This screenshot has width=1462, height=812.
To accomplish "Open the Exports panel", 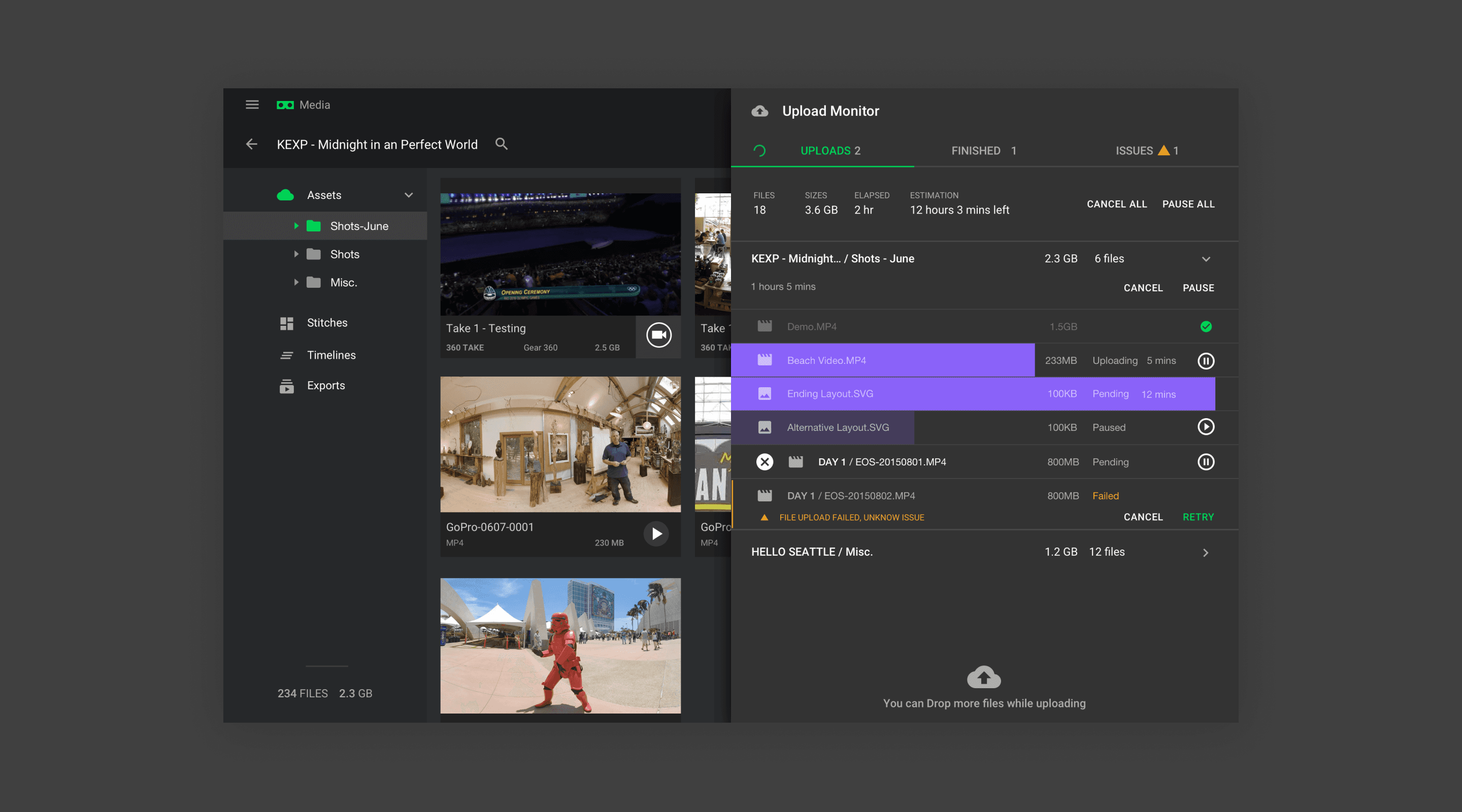I will [326, 385].
